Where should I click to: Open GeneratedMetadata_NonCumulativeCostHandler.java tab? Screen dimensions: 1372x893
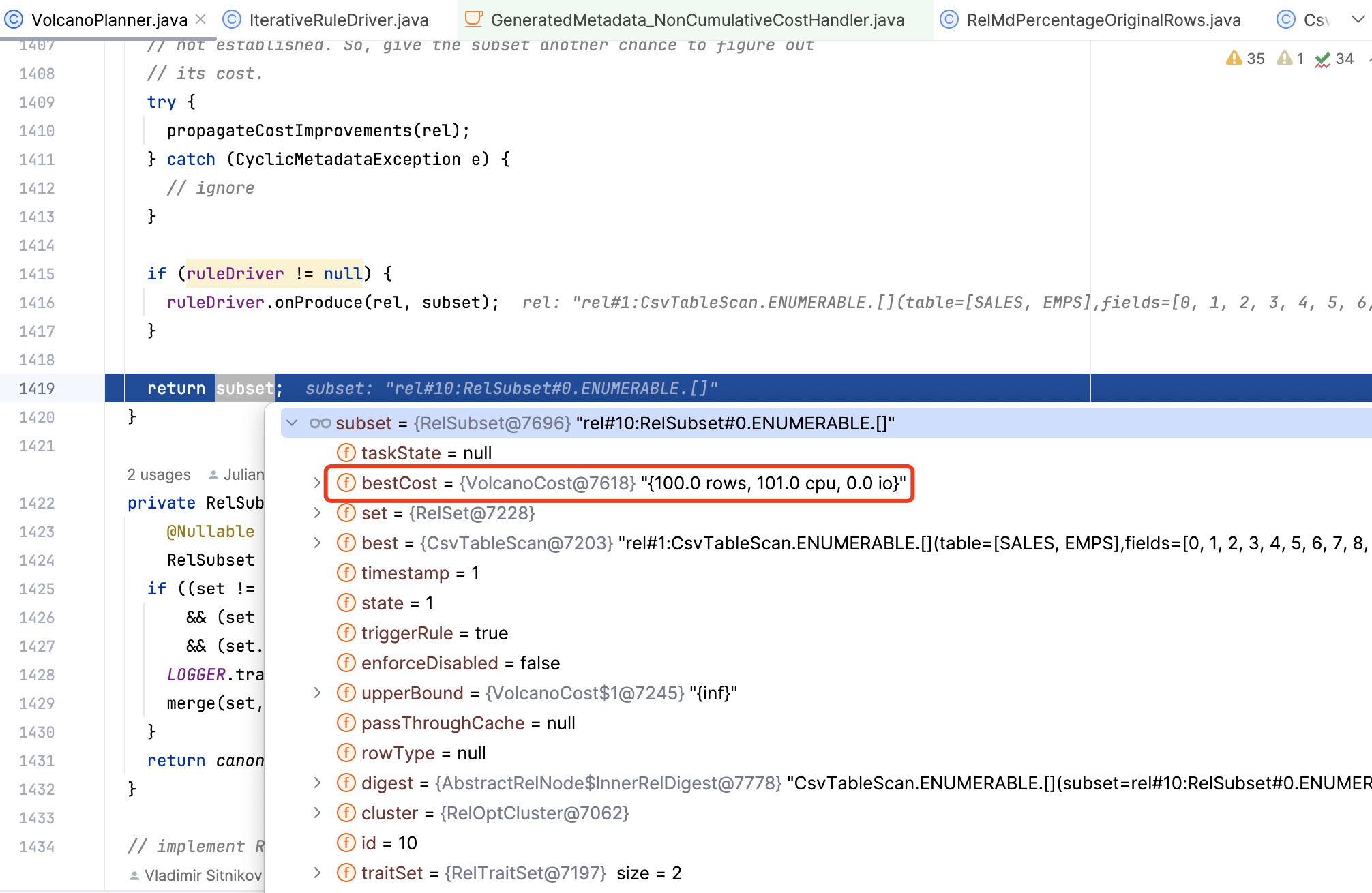[697, 20]
